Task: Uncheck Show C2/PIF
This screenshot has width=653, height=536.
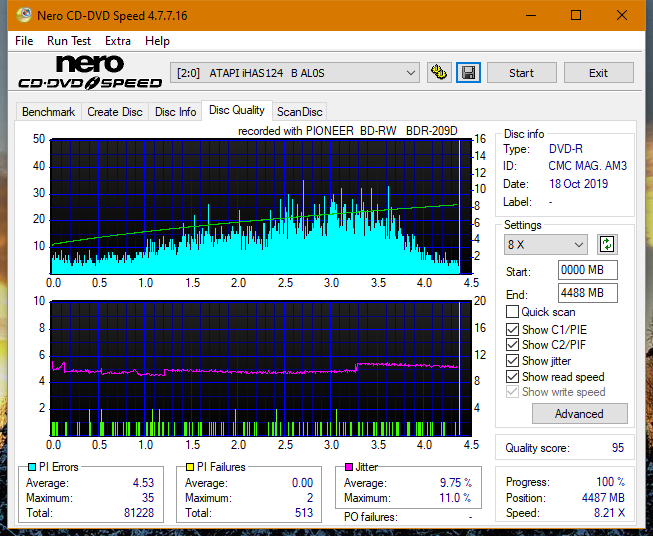Action: pyautogui.click(x=512, y=345)
